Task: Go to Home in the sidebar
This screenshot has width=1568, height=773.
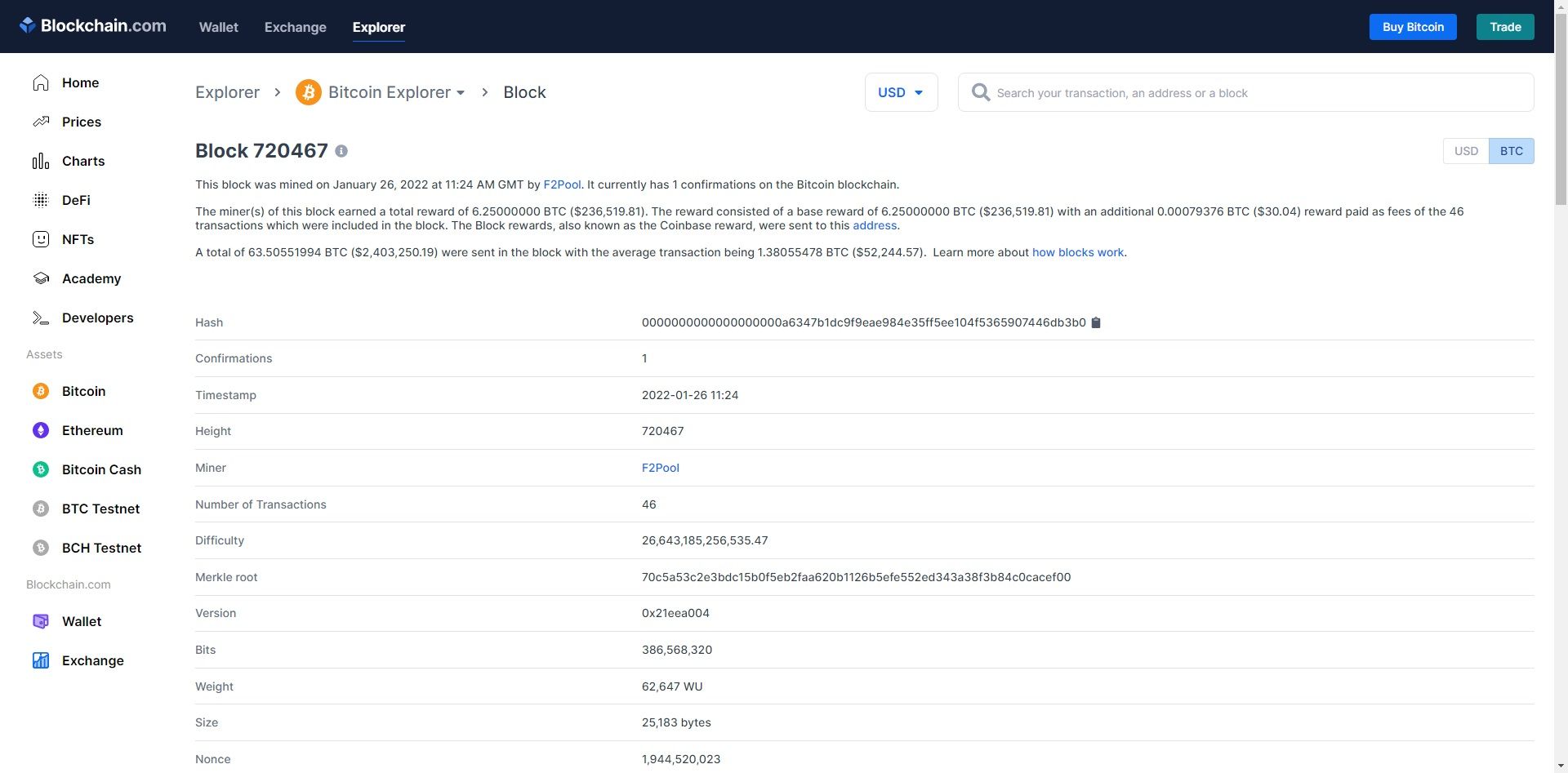Action: tap(80, 82)
